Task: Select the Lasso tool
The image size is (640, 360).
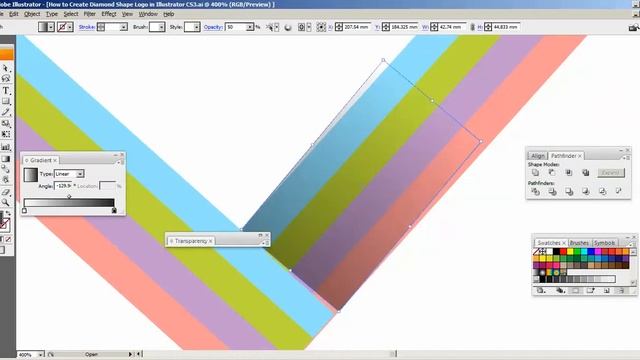Action: pos(5,79)
